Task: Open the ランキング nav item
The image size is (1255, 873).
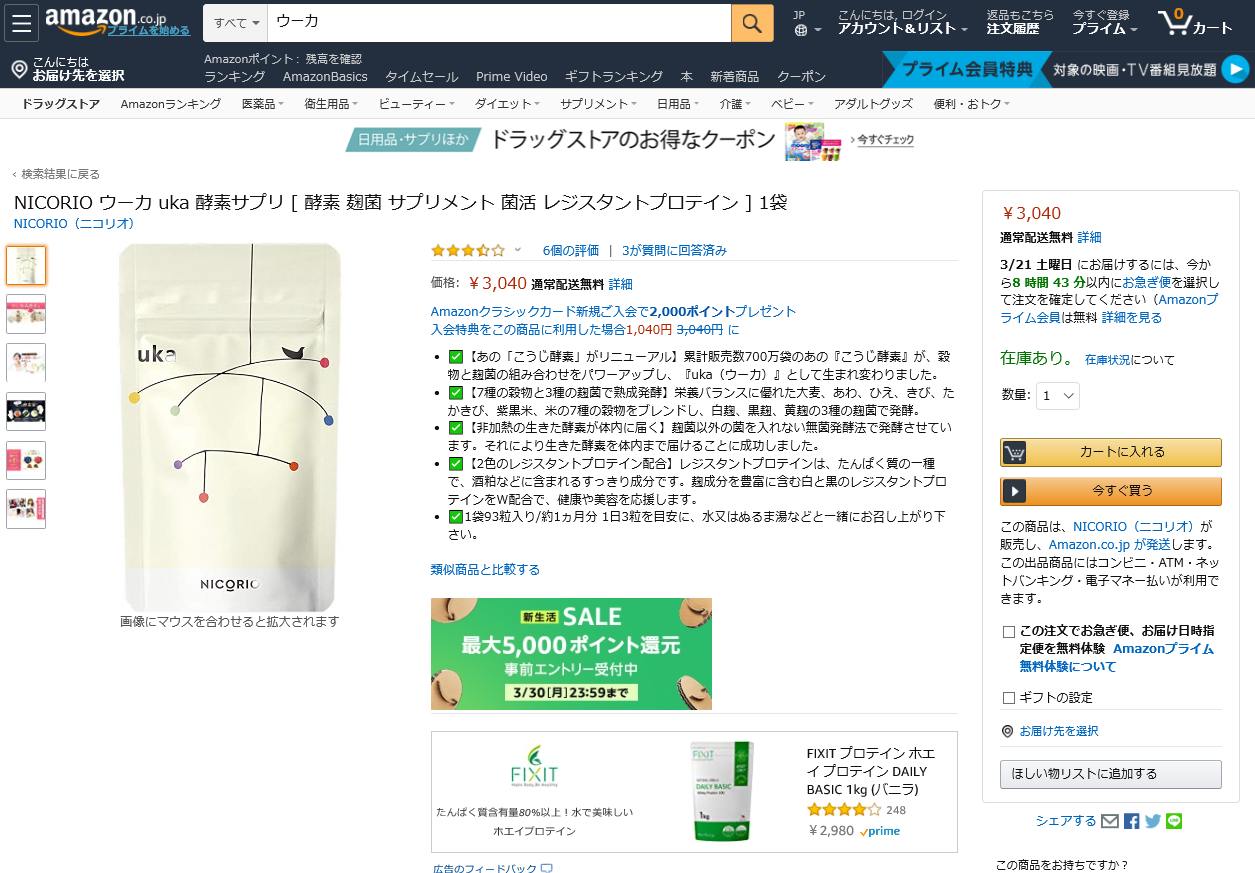Action: click(x=235, y=77)
